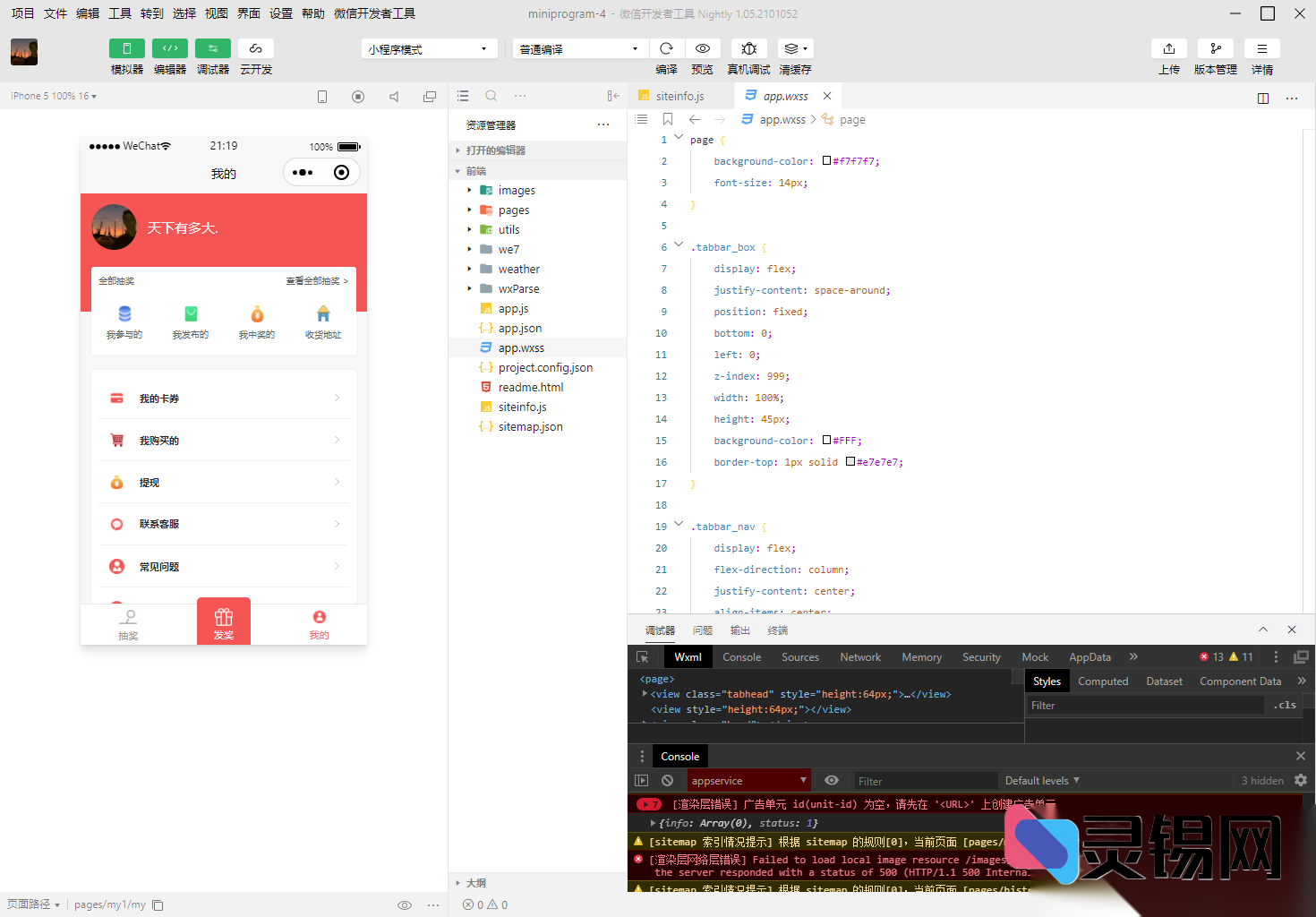Toggle the editor panel button

[x=170, y=48]
